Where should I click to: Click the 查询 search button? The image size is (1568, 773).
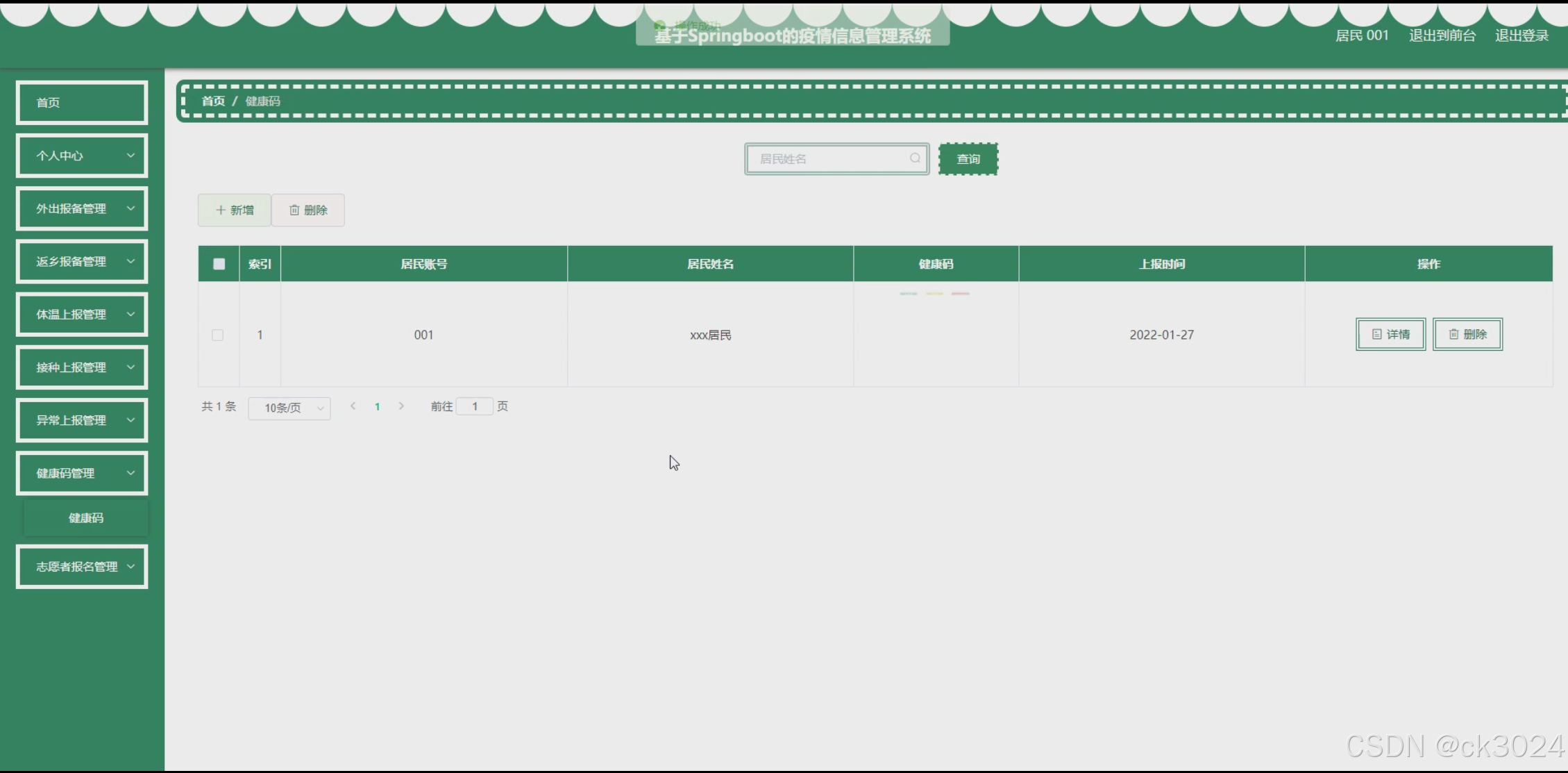(x=968, y=159)
